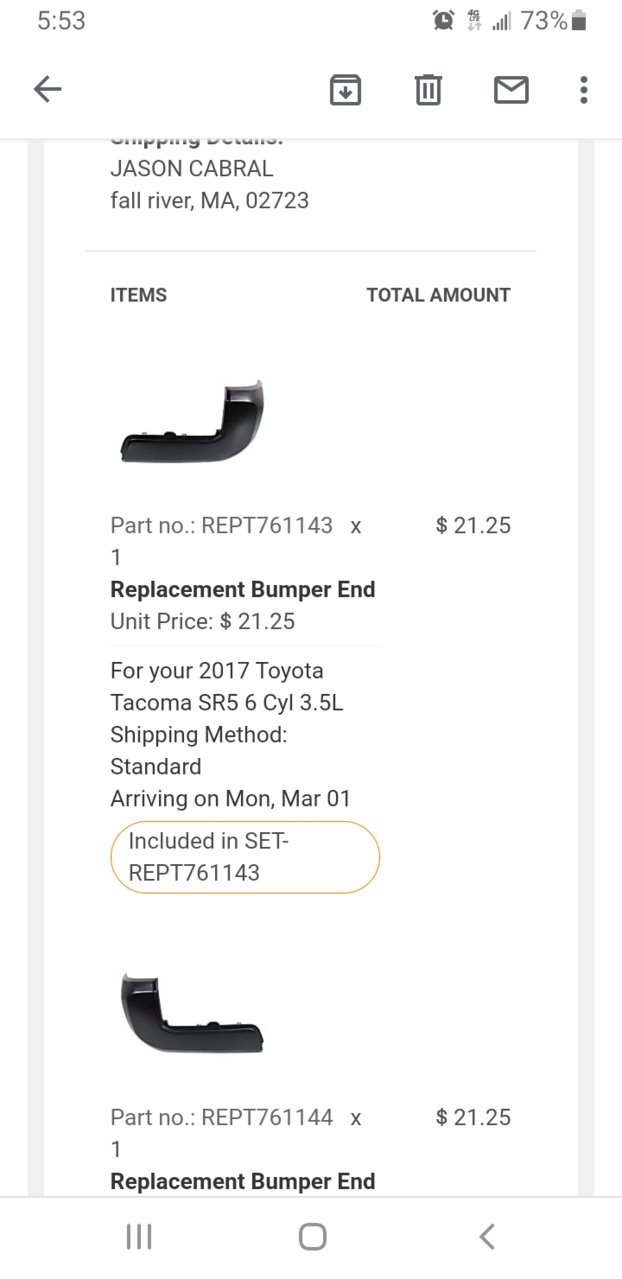Delete the email using the trash icon
This screenshot has width=622, height=1279.
[428, 90]
